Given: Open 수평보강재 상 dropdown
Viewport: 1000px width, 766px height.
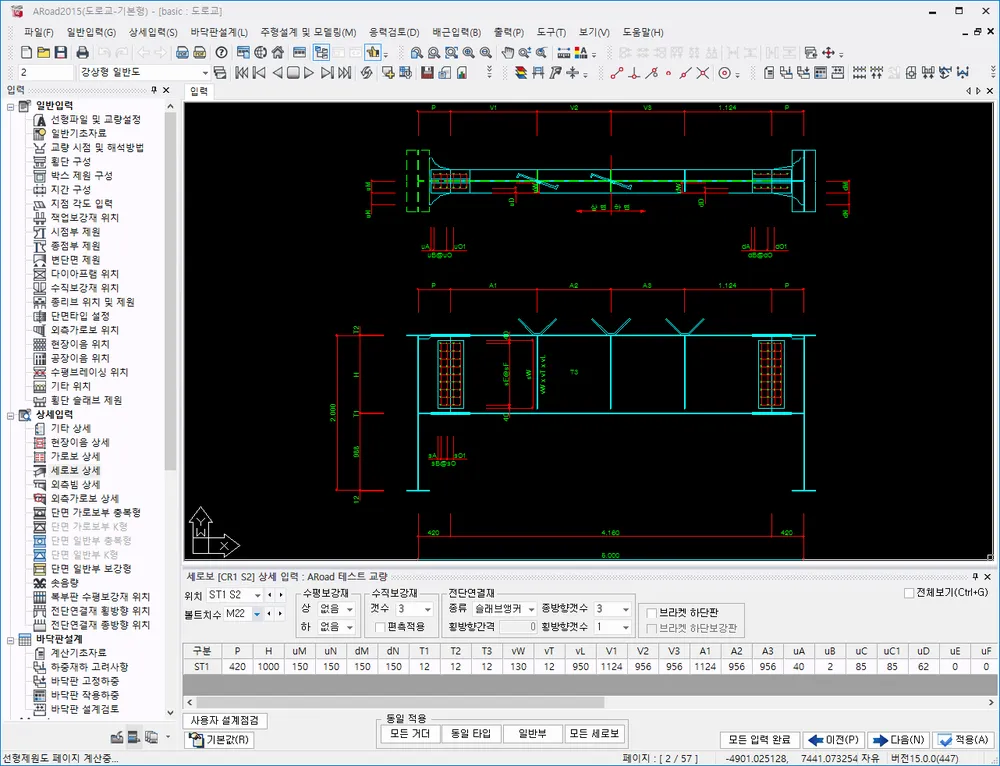Looking at the screenshot, I should [x=349, y=609].
